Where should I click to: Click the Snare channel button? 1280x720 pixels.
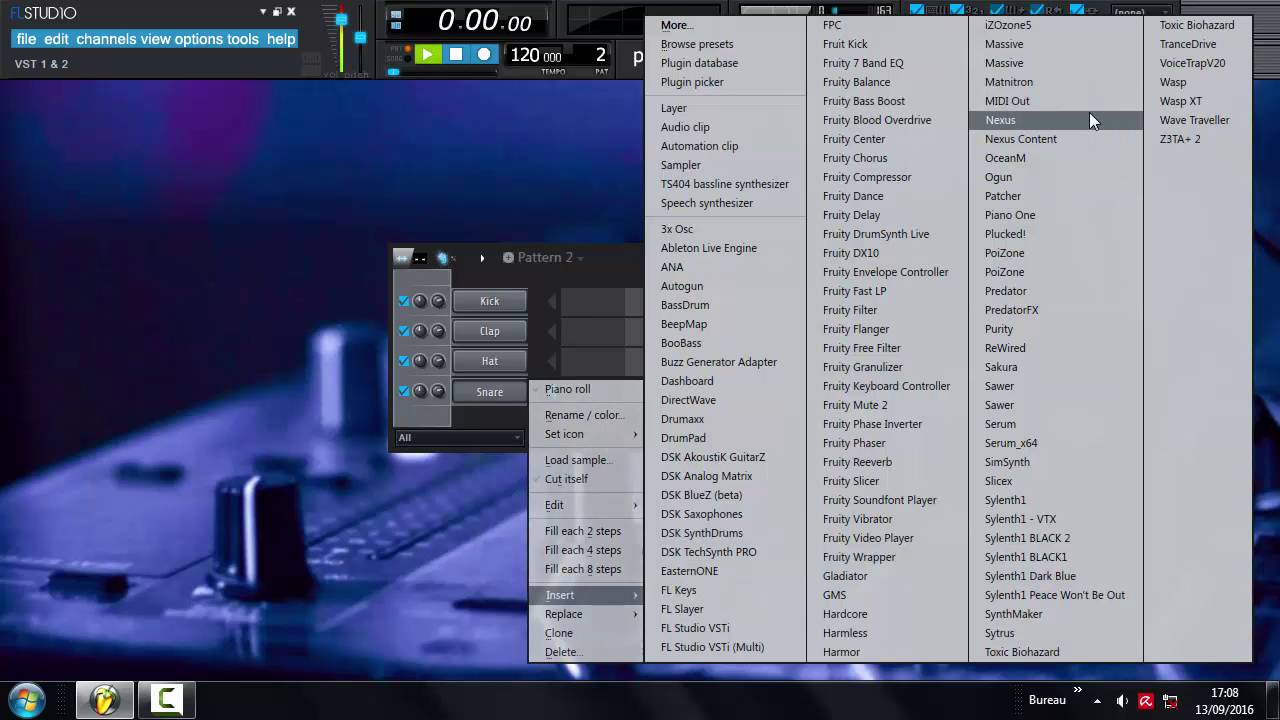pyautogui.click(x=489, y=392)
